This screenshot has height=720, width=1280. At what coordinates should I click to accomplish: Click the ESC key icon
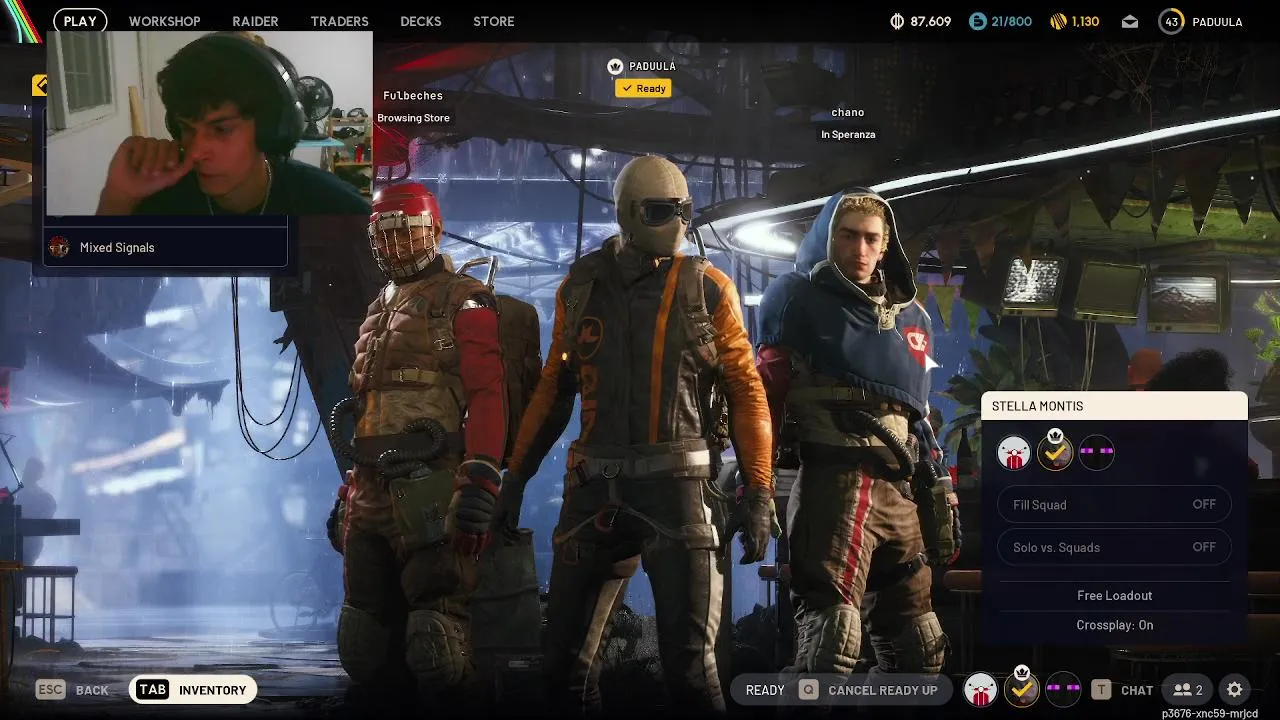pyautogui.click(x=51, y=690)
